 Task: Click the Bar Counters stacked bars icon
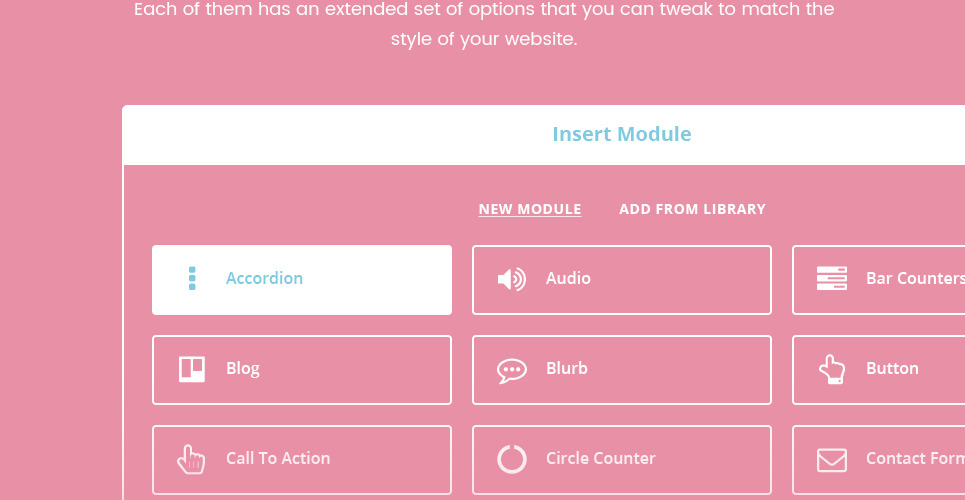(x=831, y=279)
